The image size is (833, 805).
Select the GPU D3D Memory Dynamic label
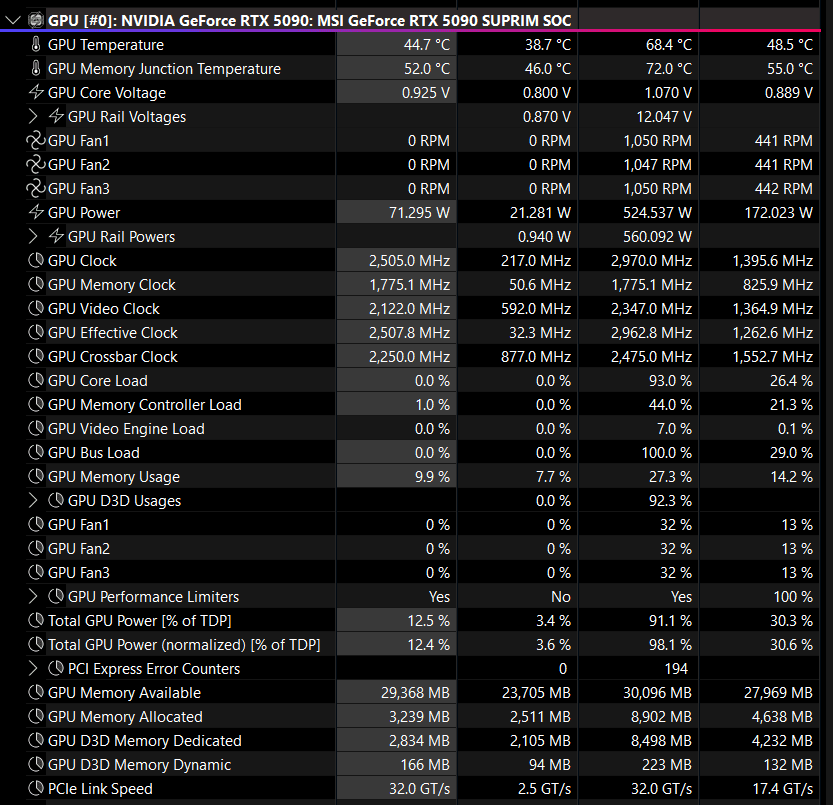coord(139,765)
